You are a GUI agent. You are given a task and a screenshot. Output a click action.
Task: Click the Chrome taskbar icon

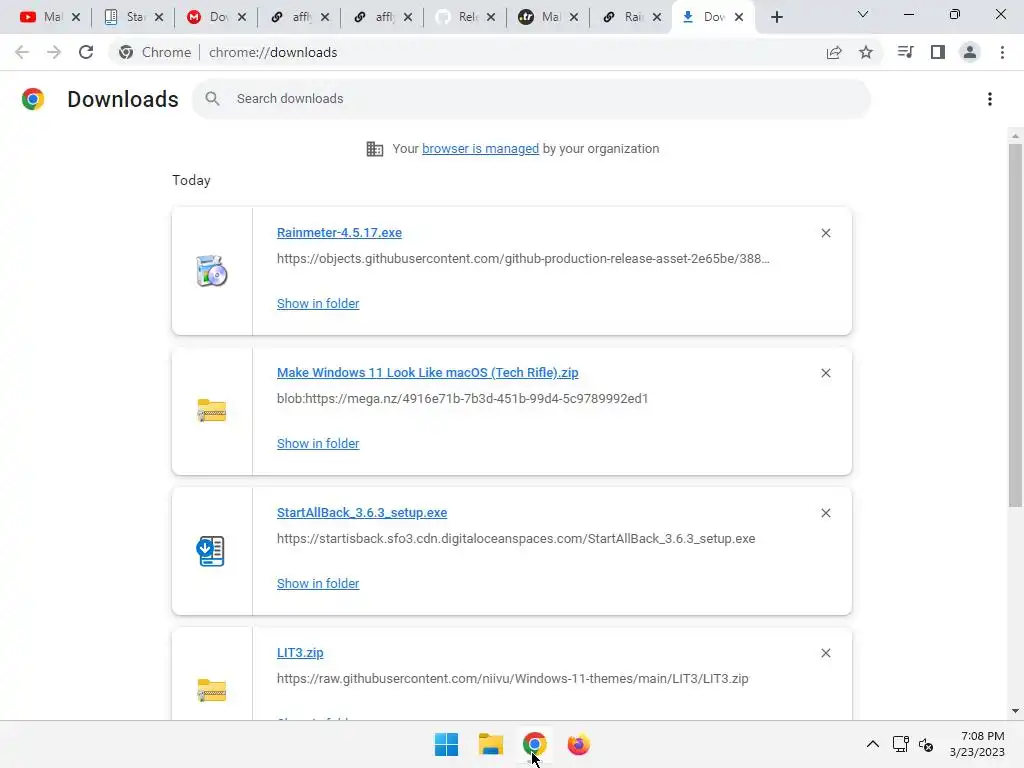coord(535,744)
